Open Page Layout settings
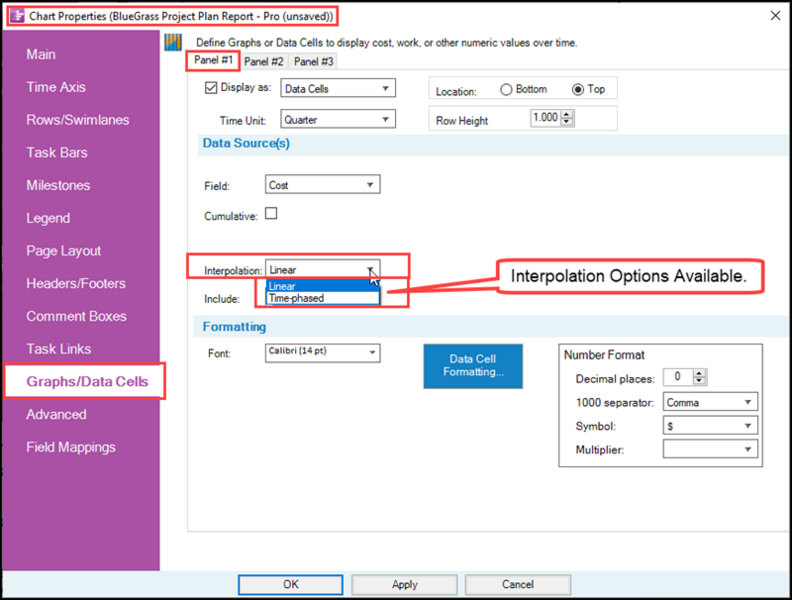The width and height of the screenshot is (792, 600). pos(64,251)
